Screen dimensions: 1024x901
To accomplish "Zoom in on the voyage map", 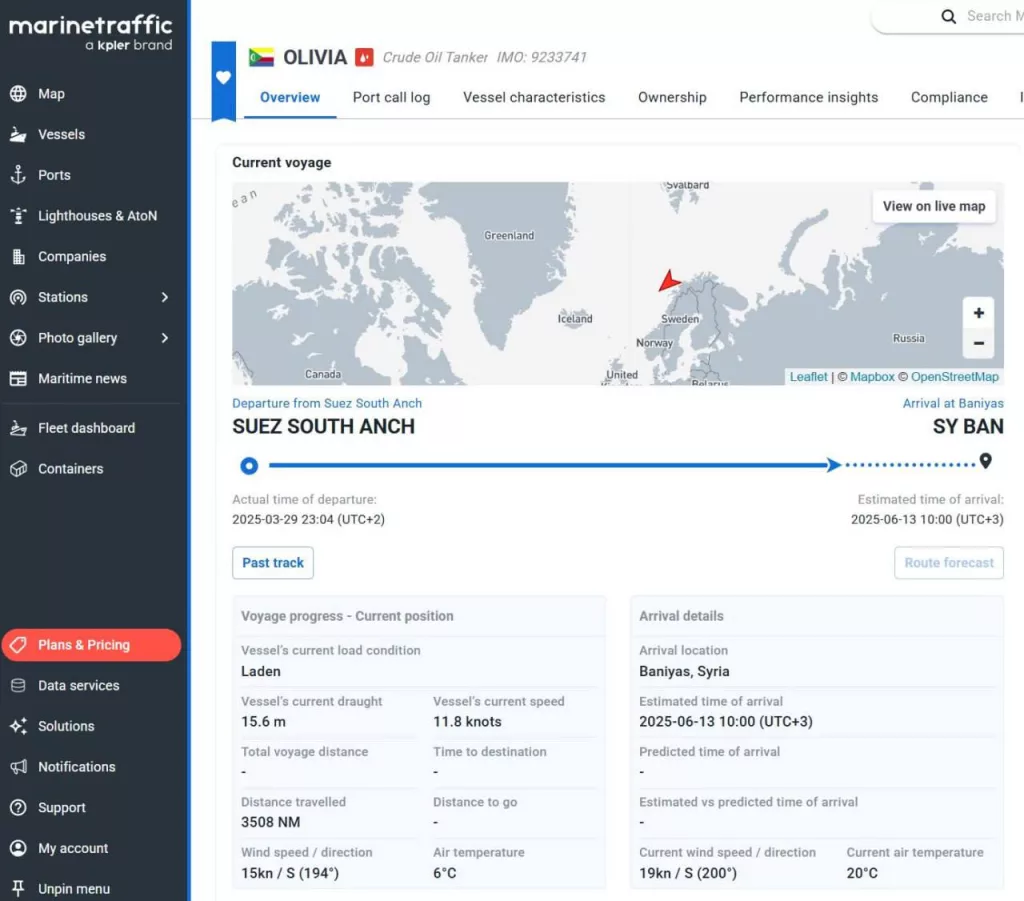I will (x=977, y=313).
